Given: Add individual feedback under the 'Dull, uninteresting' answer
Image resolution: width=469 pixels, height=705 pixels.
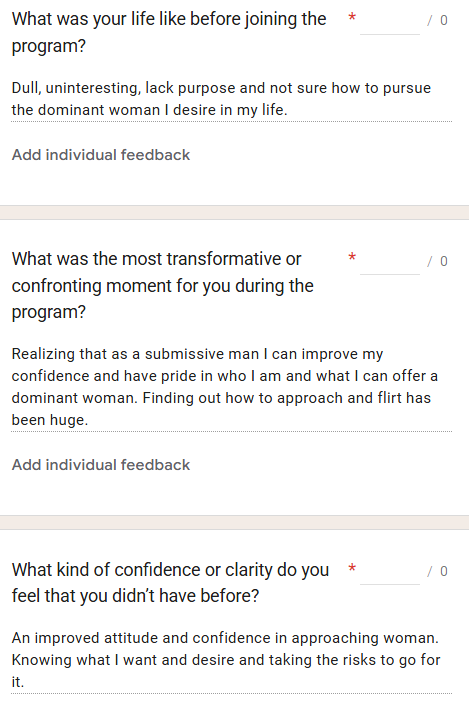Looking at the screenshot, I should (101, 155).
